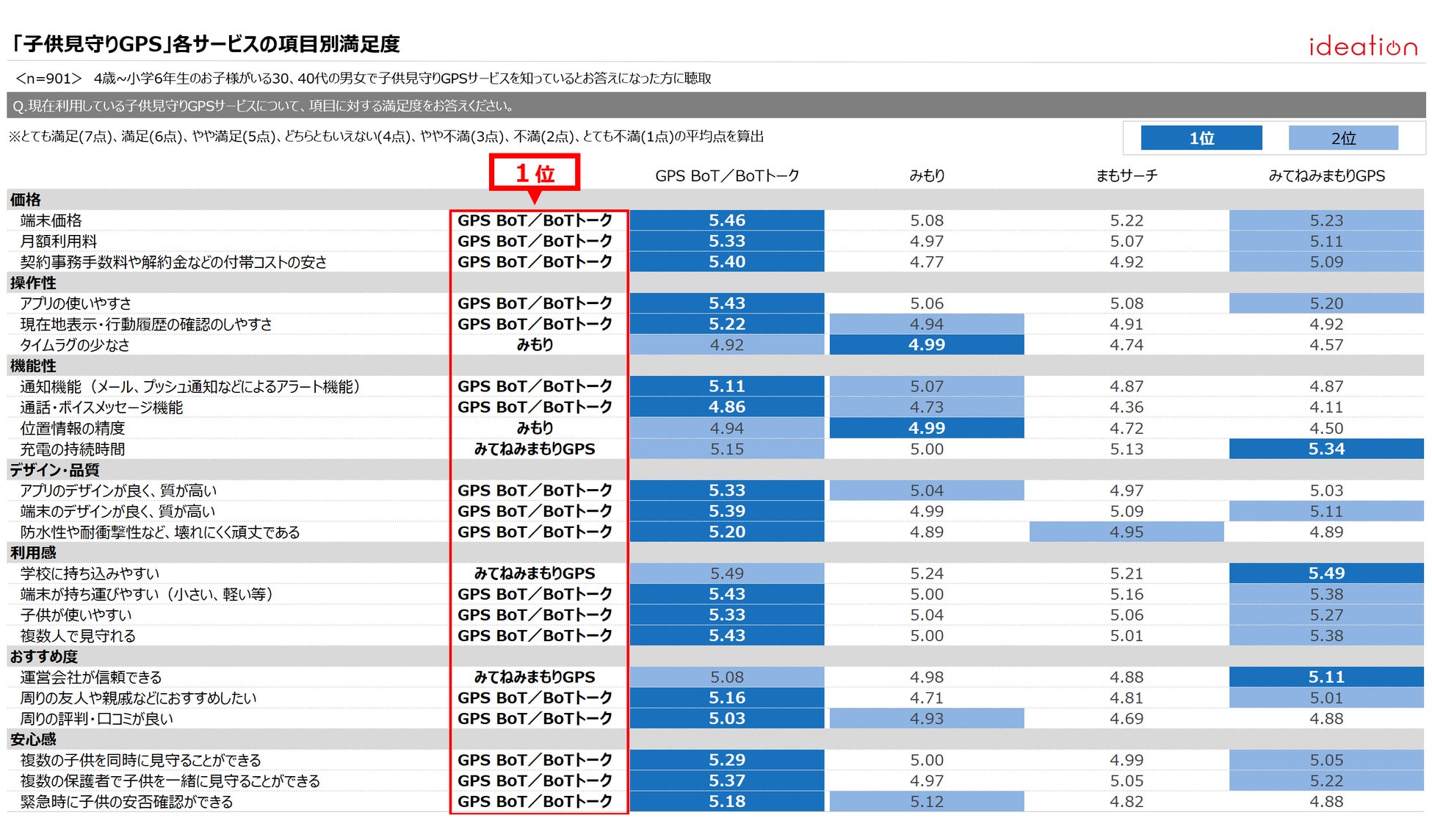Click the 操作性 category row
Screen dimensions: 1432x840
[x=33, y=283]
